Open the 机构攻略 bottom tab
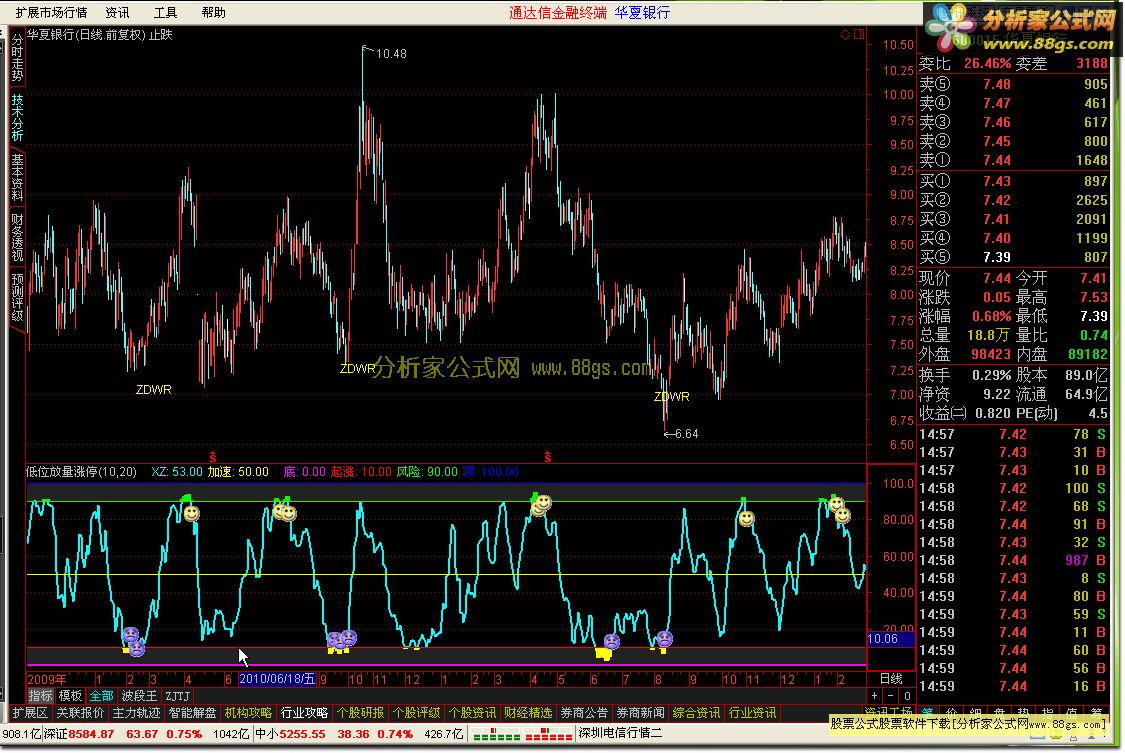The width and height of the screenshot is (1125, 753). tap(248, 713)
